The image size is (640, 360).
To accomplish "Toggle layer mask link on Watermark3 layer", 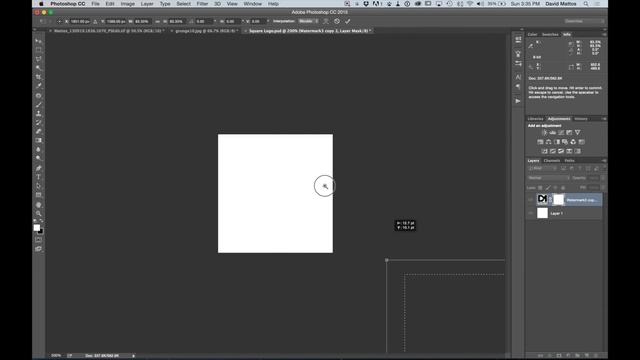I will tap(550, 200).
